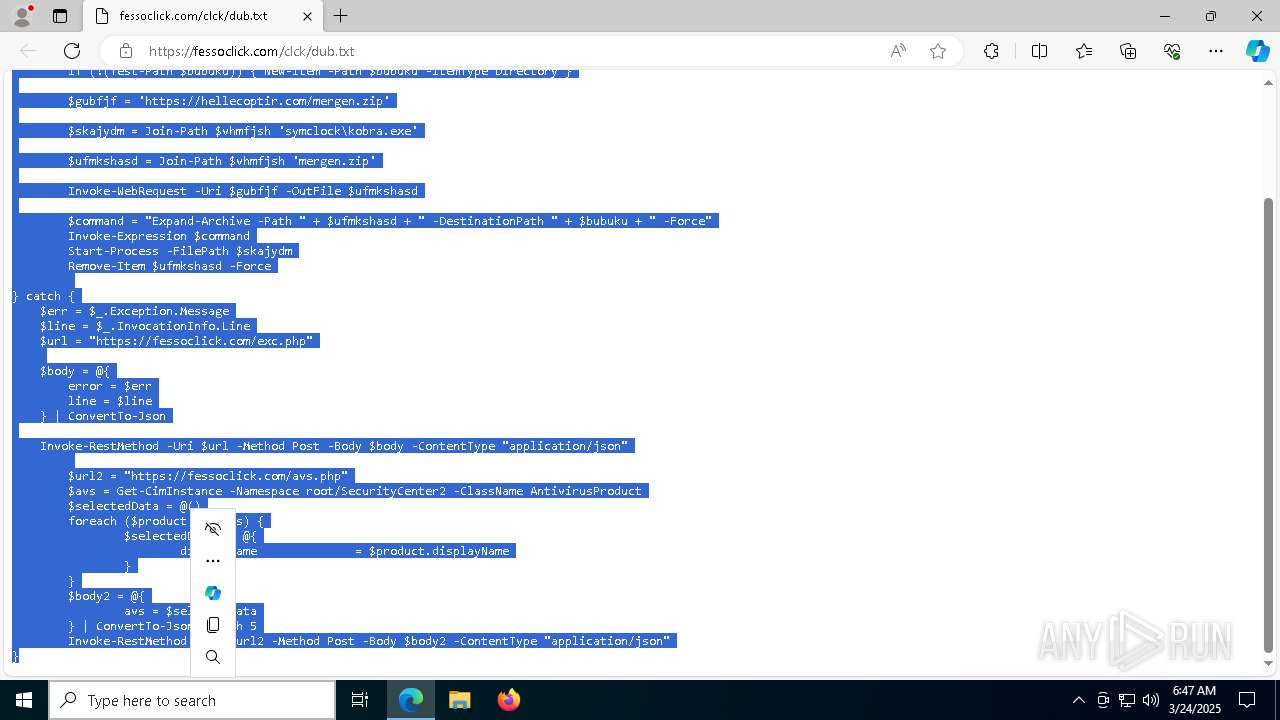Search the web for selected text
This screenshot has width=1280, height=720.
pyautogui.click(x=213, y=657)
